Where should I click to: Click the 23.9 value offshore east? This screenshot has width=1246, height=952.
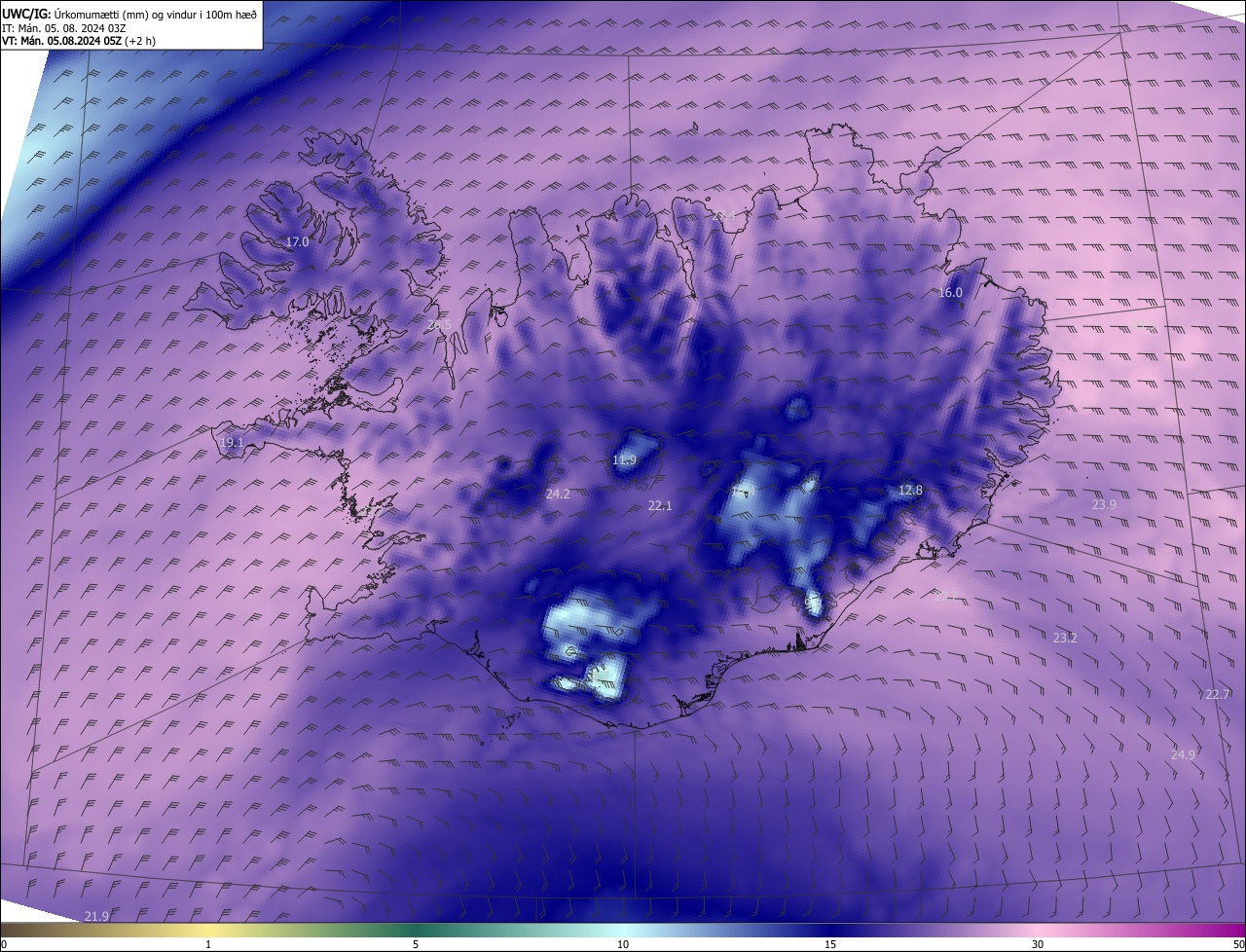click(1104, 504)
